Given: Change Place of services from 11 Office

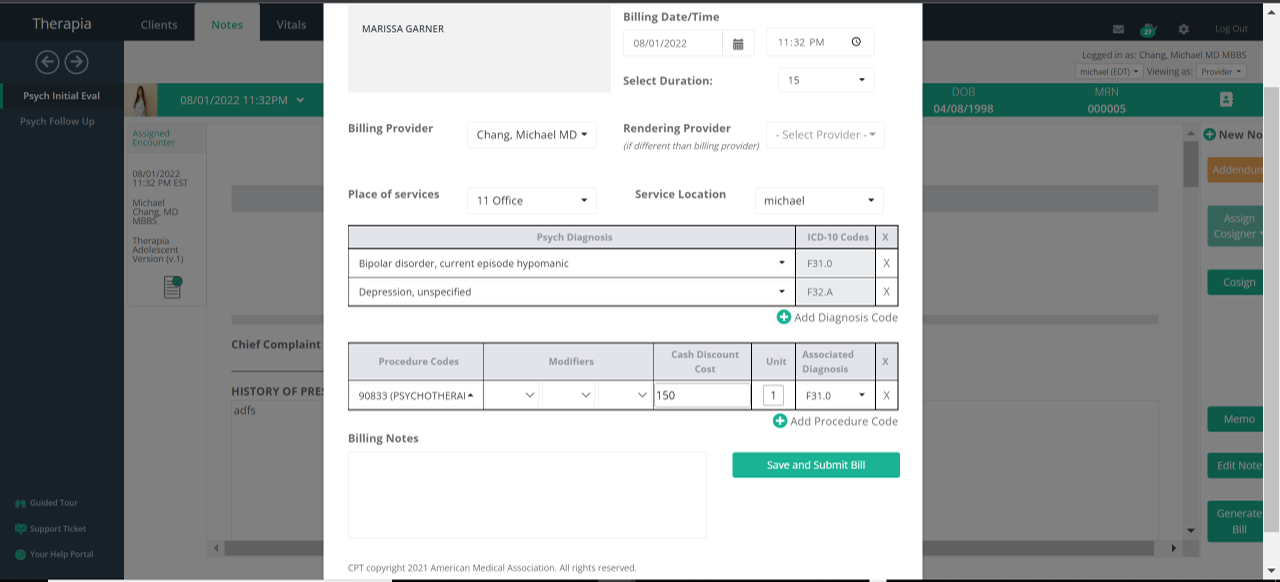Looking at the screenshot, I should [x=531, y=200].
